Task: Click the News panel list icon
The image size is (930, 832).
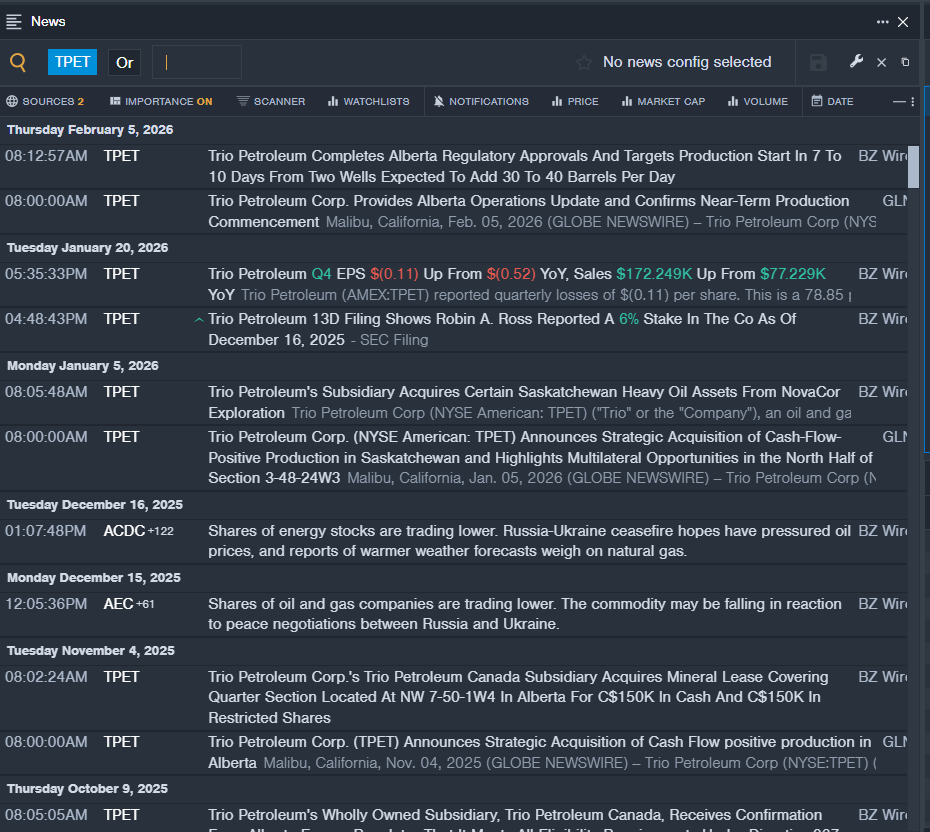Action: (14, 22)
